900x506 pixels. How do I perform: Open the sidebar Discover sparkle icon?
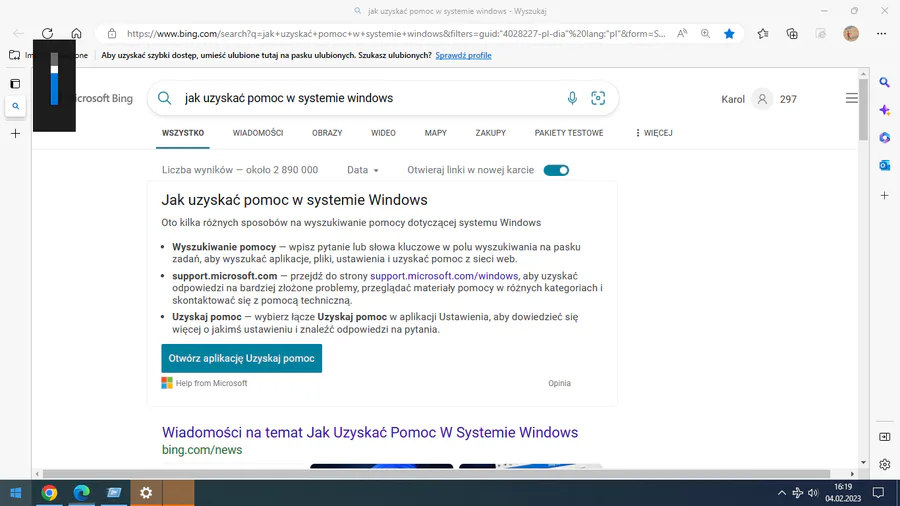point(885,110)
